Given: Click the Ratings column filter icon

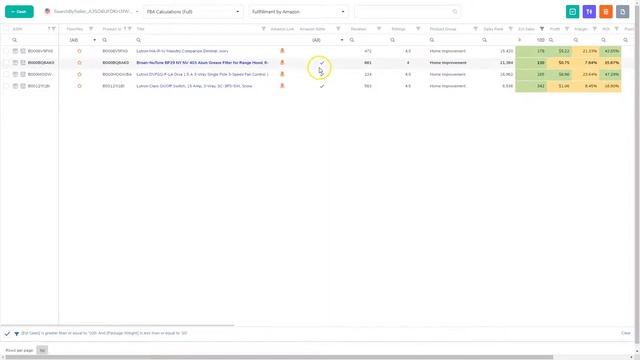Looking at the screenshot, I should point(418,29).
